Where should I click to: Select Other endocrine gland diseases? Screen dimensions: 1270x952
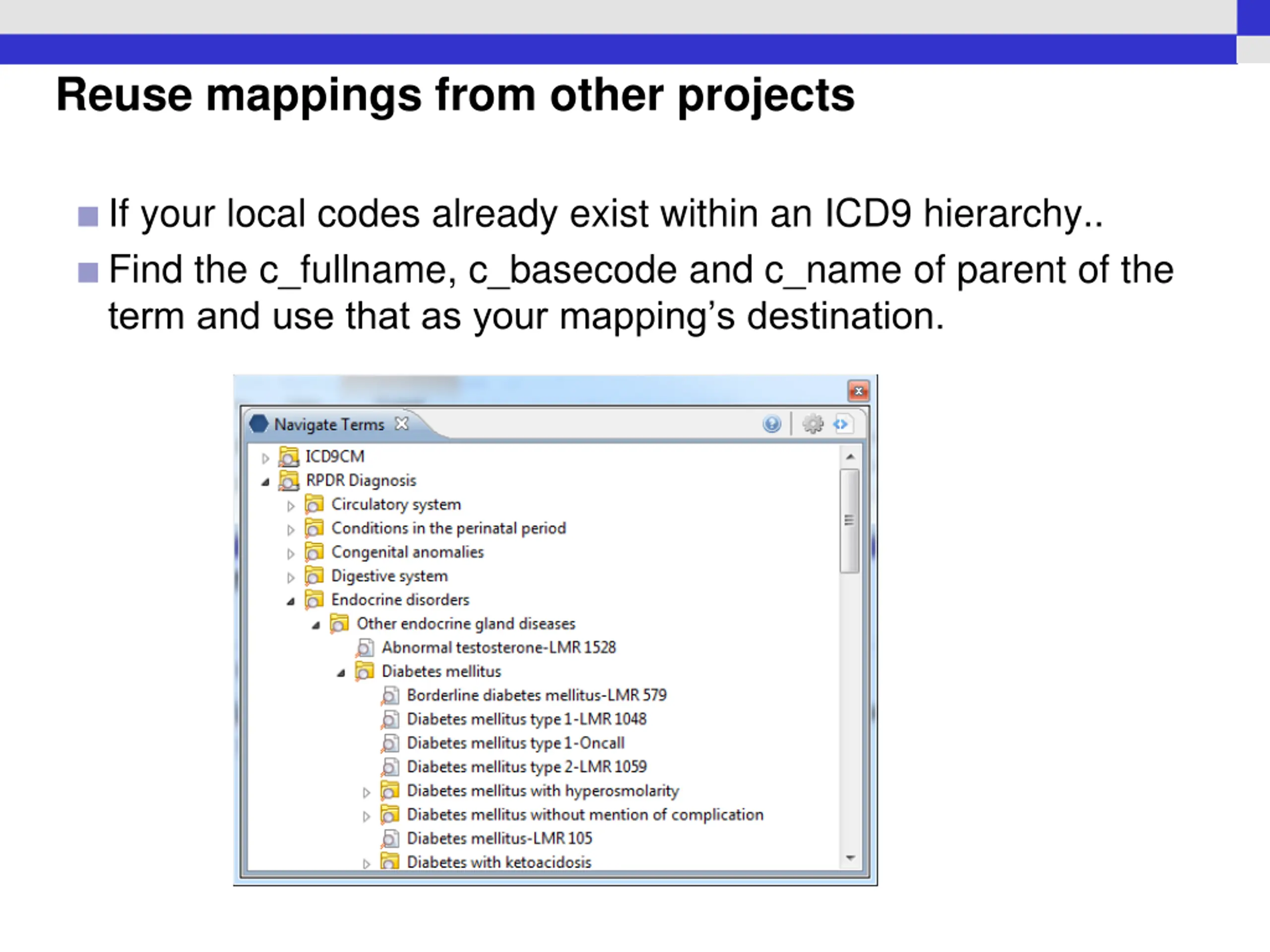(466, 624)
